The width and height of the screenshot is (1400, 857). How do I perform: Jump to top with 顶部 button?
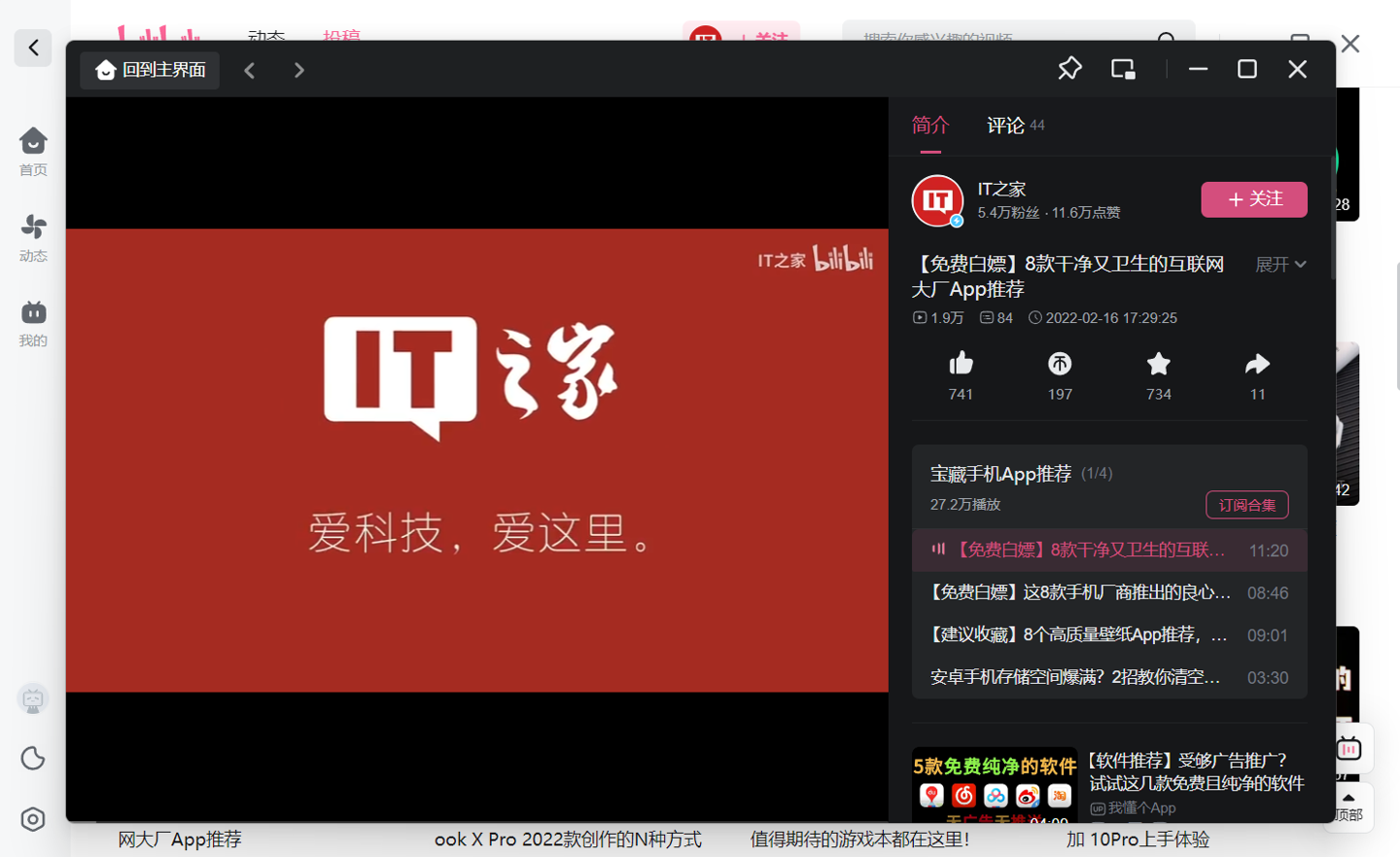click(x=1348, y=806)
